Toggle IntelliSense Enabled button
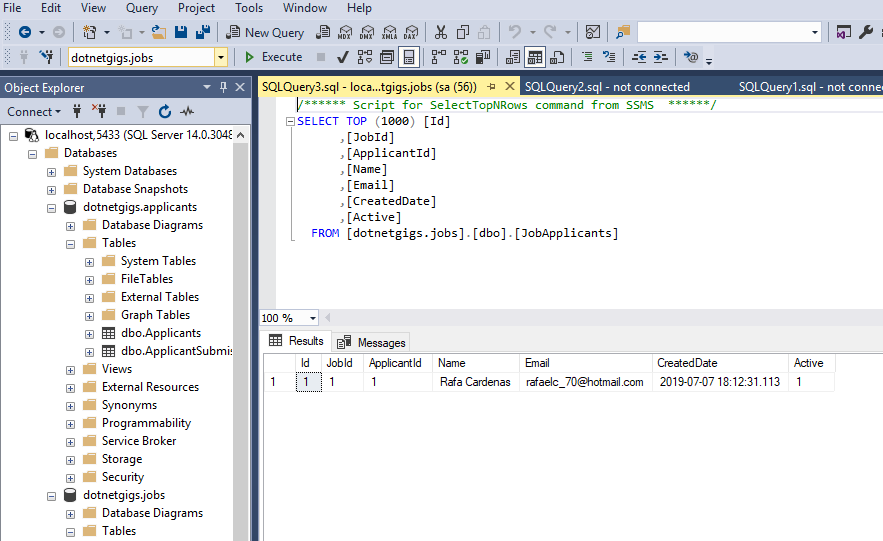883x541 pixels. [409, 57]
